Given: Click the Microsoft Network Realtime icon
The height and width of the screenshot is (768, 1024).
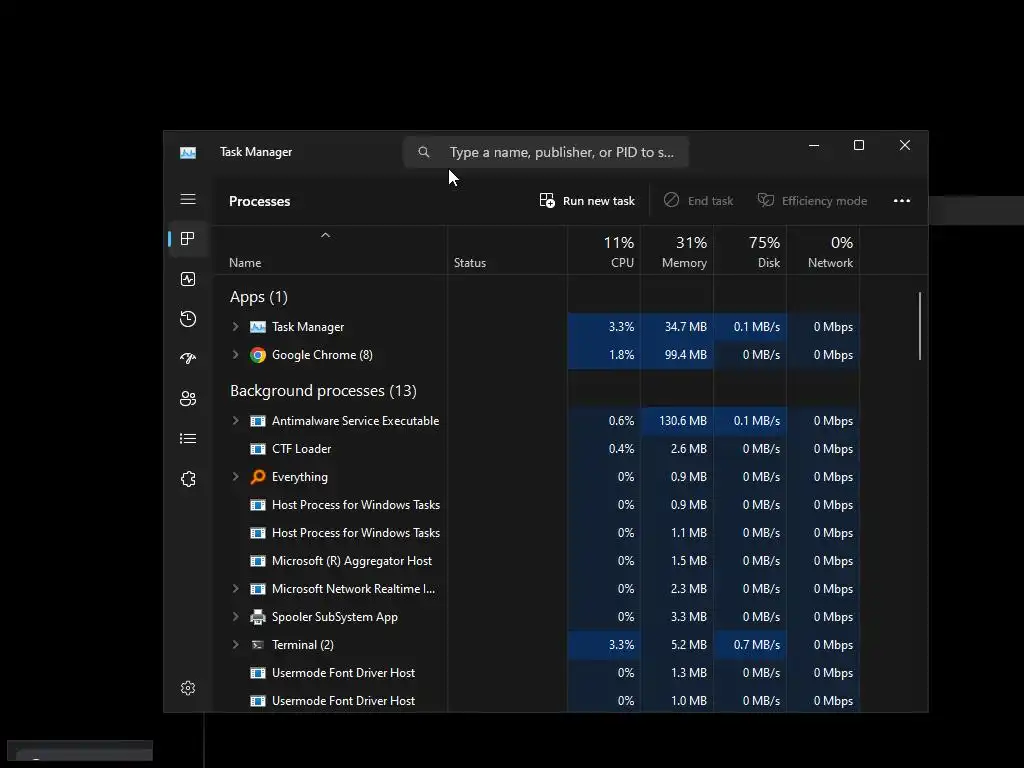Looking at the screenshot, I should tap(258, 589).
